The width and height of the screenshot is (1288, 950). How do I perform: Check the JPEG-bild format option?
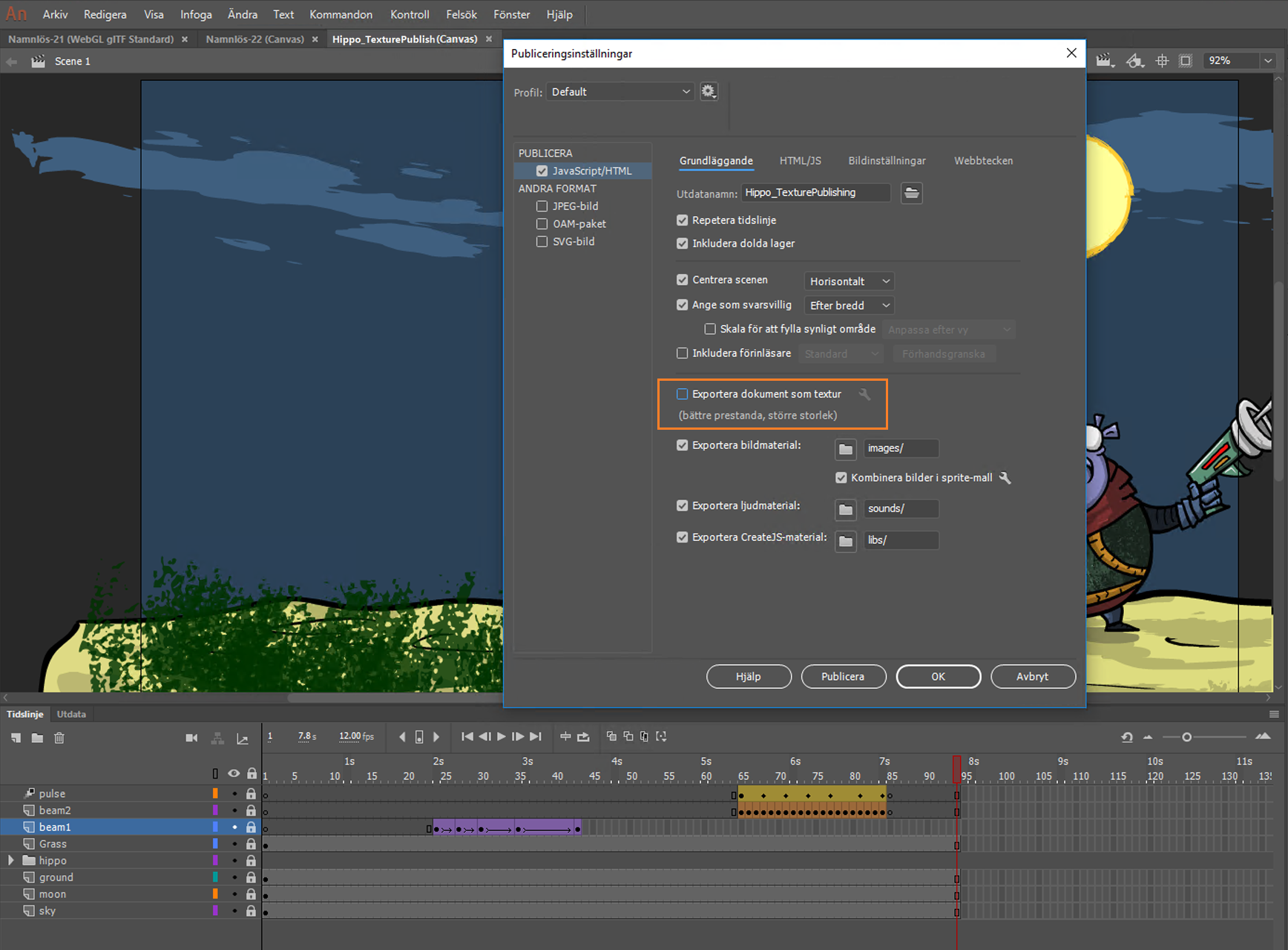[542, 206]
